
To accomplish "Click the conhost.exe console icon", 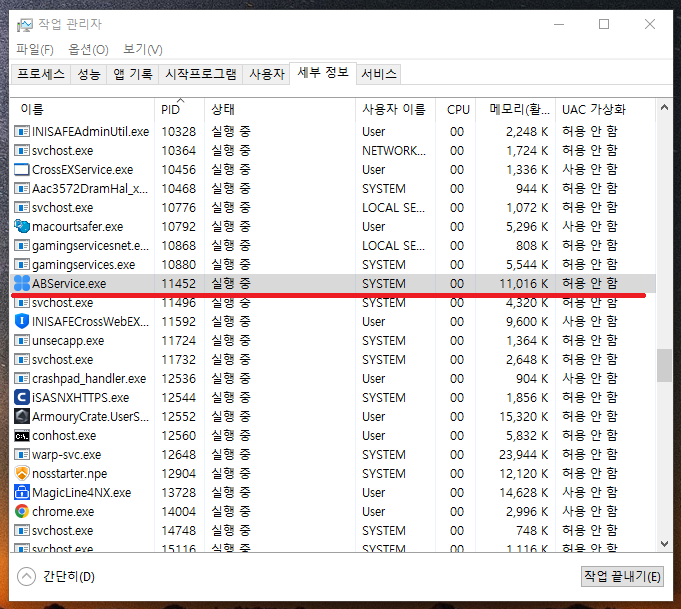I will pos(22,436).
